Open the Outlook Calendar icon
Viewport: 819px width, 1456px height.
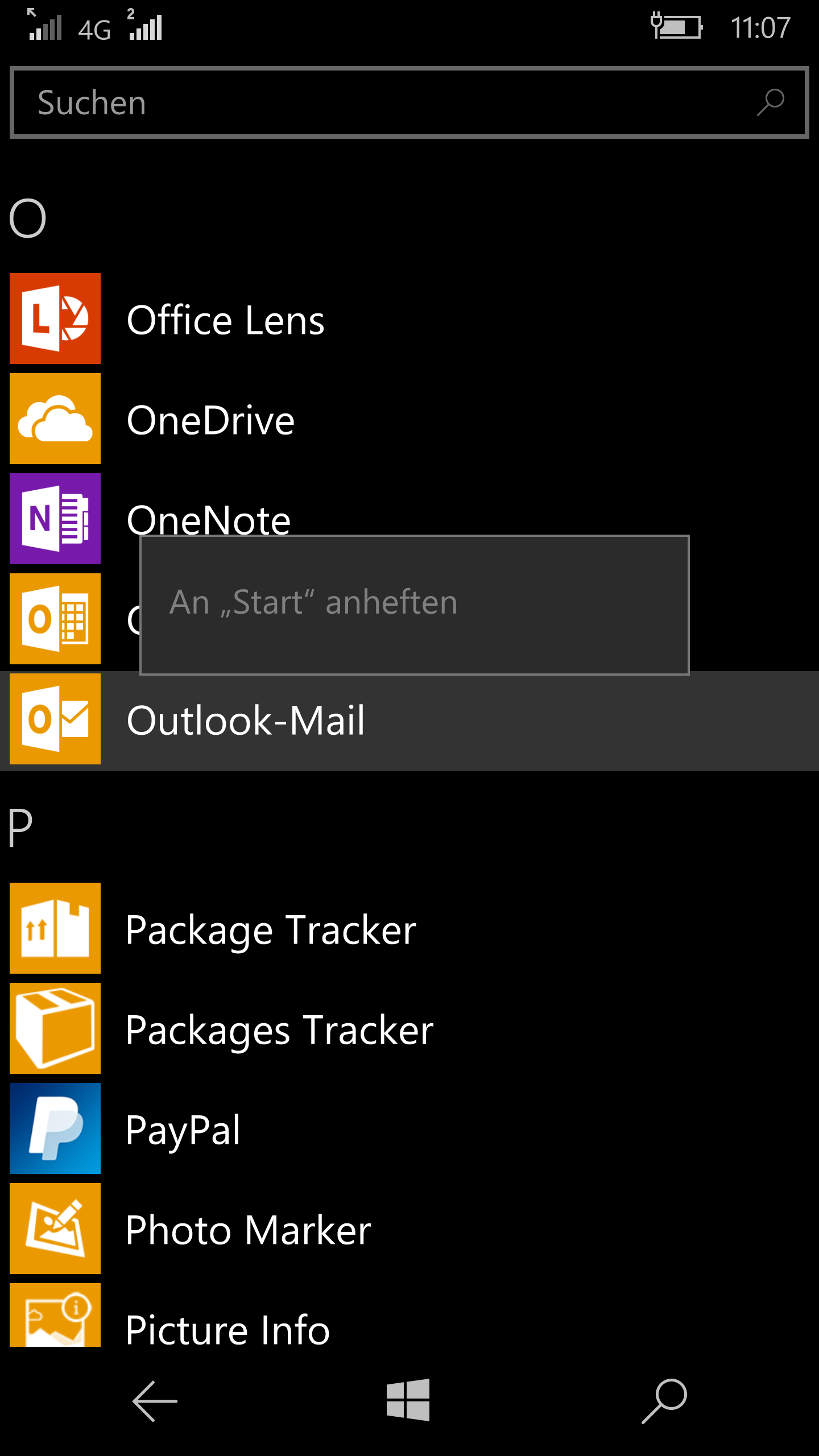pos(55,619)
